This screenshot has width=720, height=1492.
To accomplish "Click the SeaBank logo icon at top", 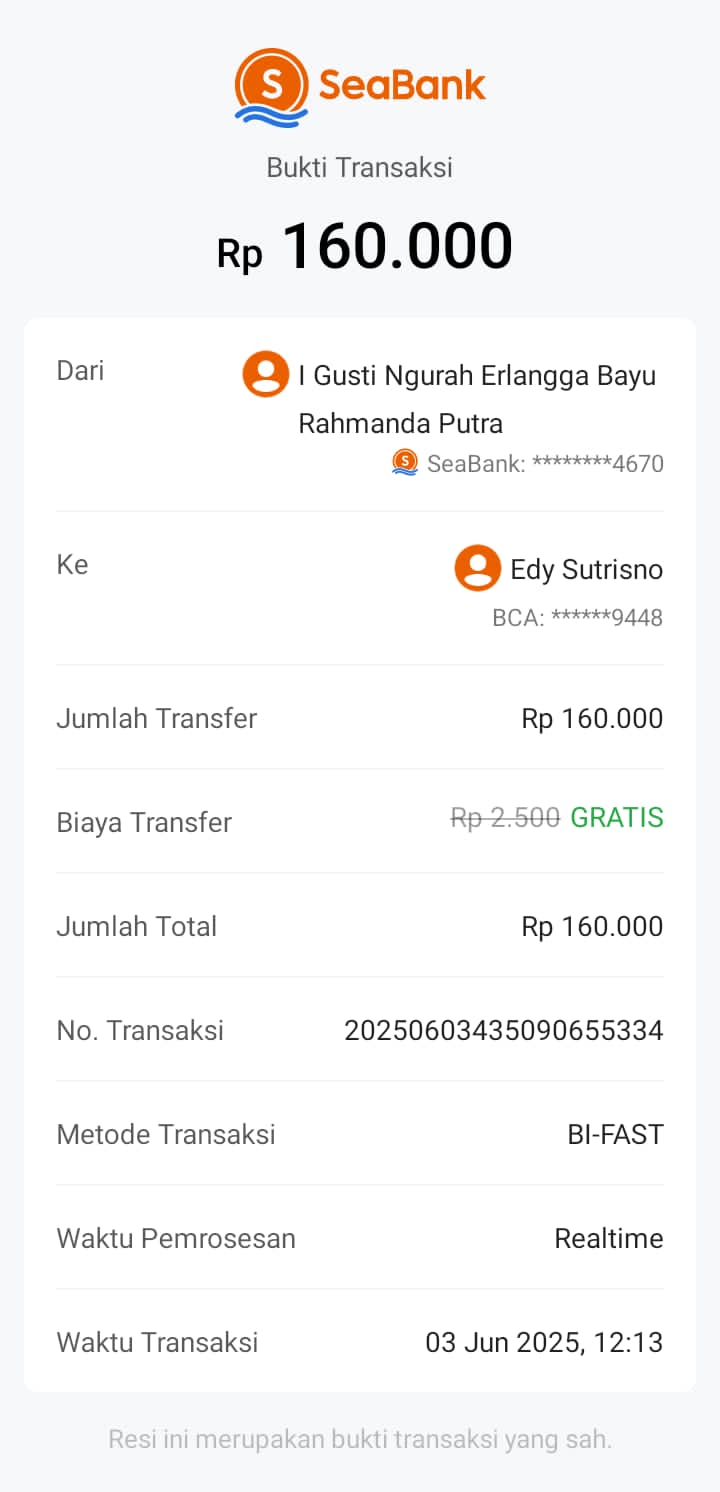I will pyautogui.click(x=271, y=86).
